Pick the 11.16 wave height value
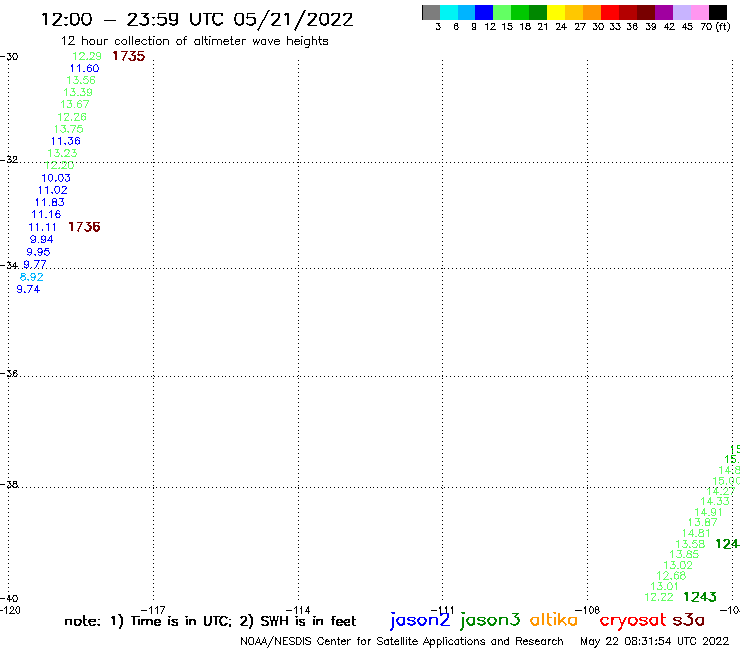 point(46,214)
